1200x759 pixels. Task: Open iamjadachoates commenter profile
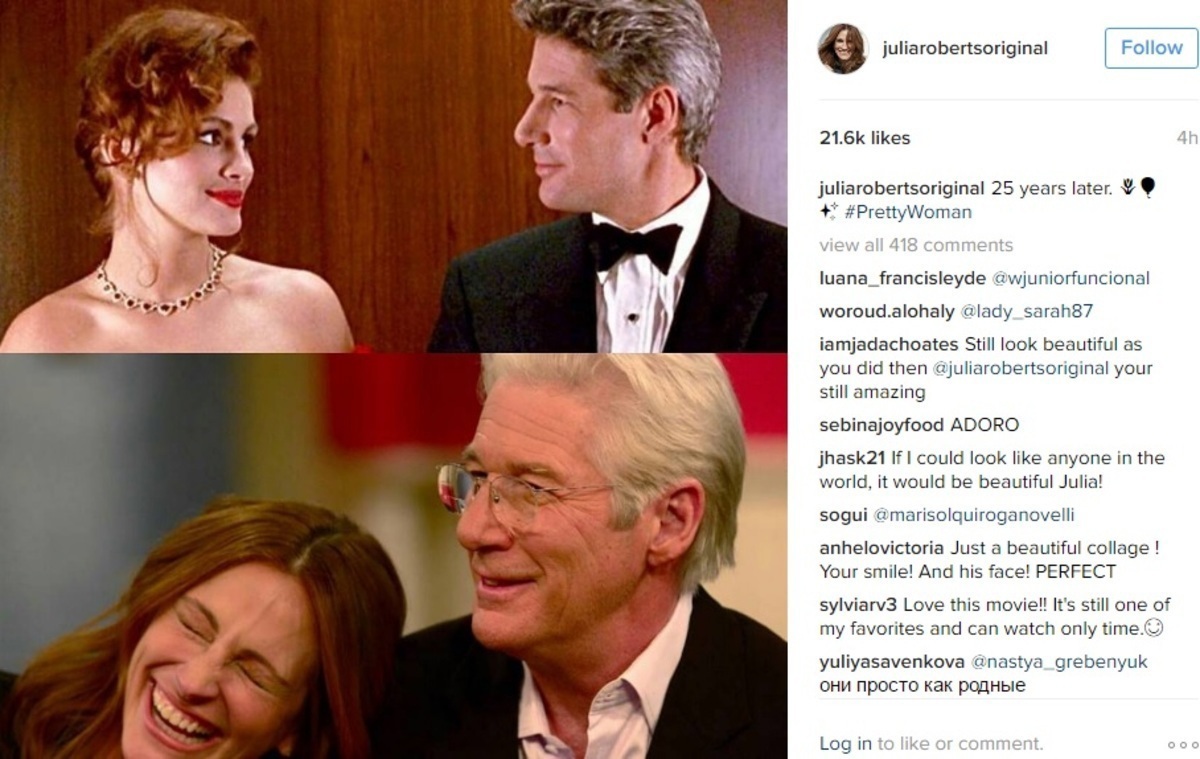[x=889, y=344]
